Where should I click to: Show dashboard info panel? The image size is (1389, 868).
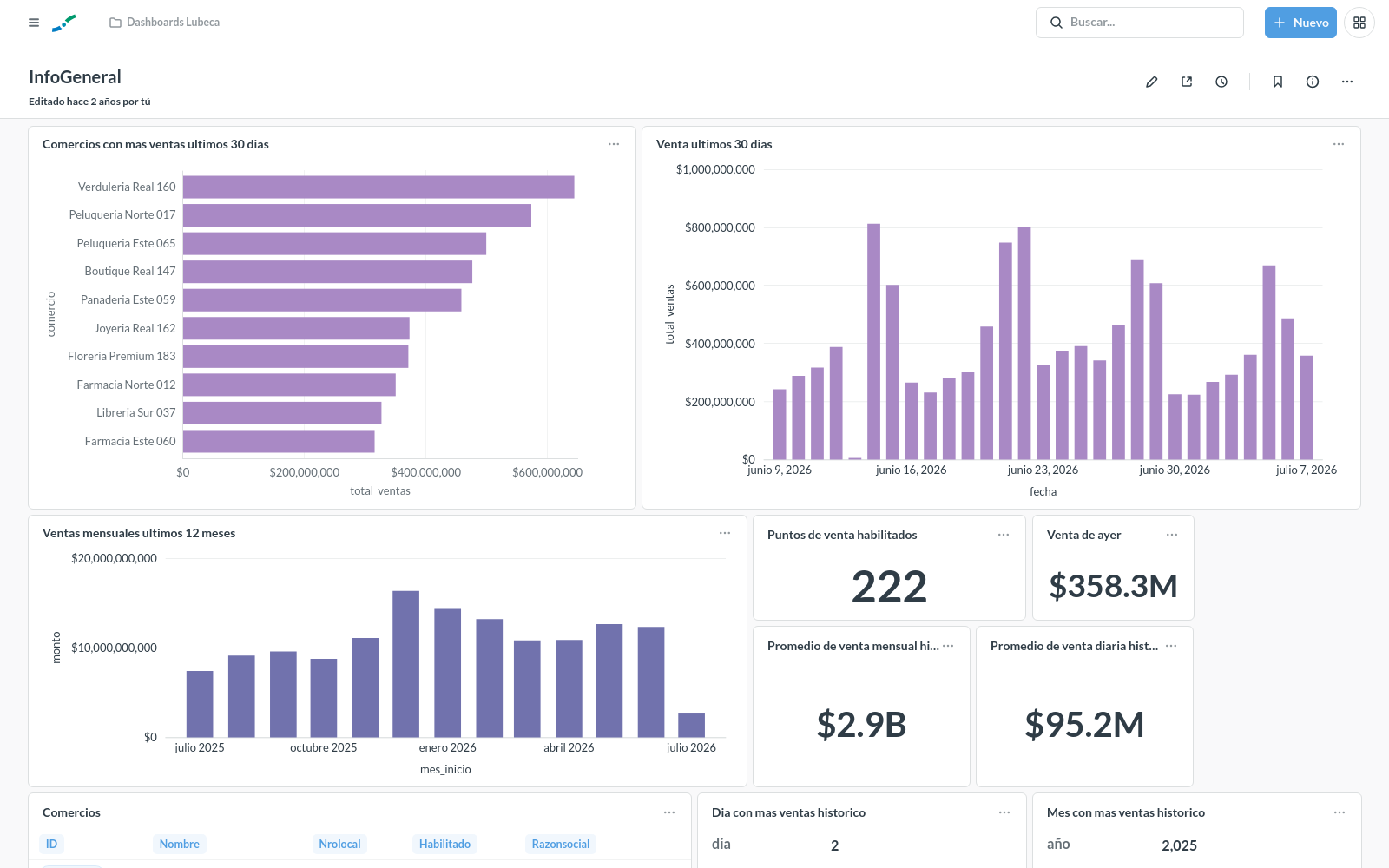[x=1313, y=82]
